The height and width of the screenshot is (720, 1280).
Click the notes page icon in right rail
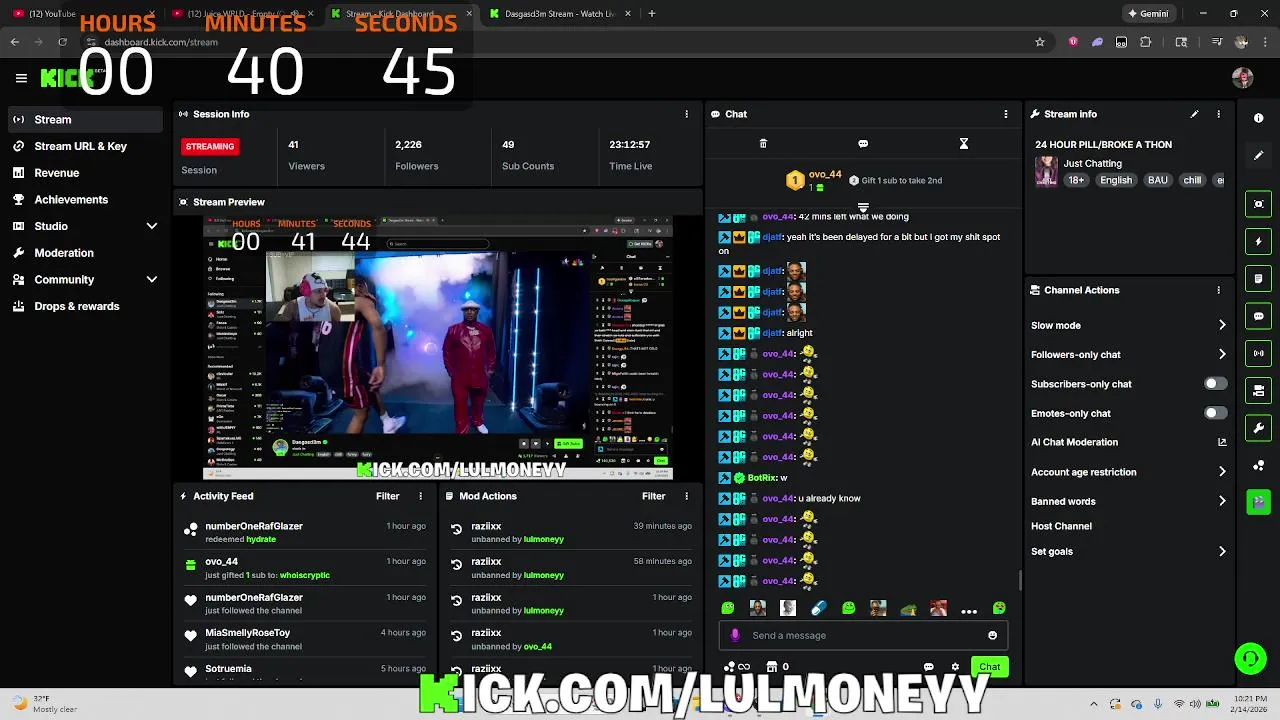[x=1258, y=279]
